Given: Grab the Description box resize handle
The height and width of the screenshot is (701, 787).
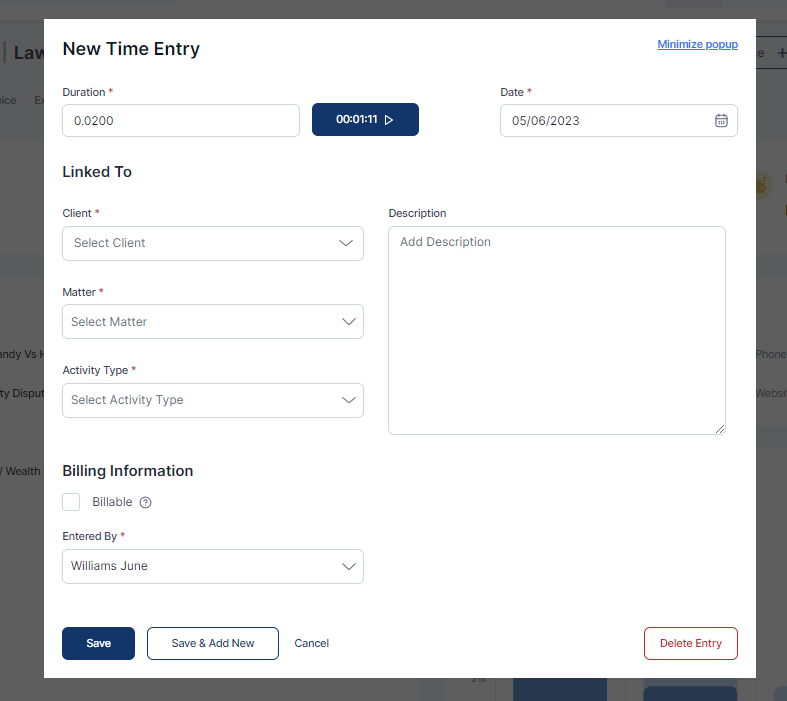Looking at the screenshot, I should coord(719,428).
